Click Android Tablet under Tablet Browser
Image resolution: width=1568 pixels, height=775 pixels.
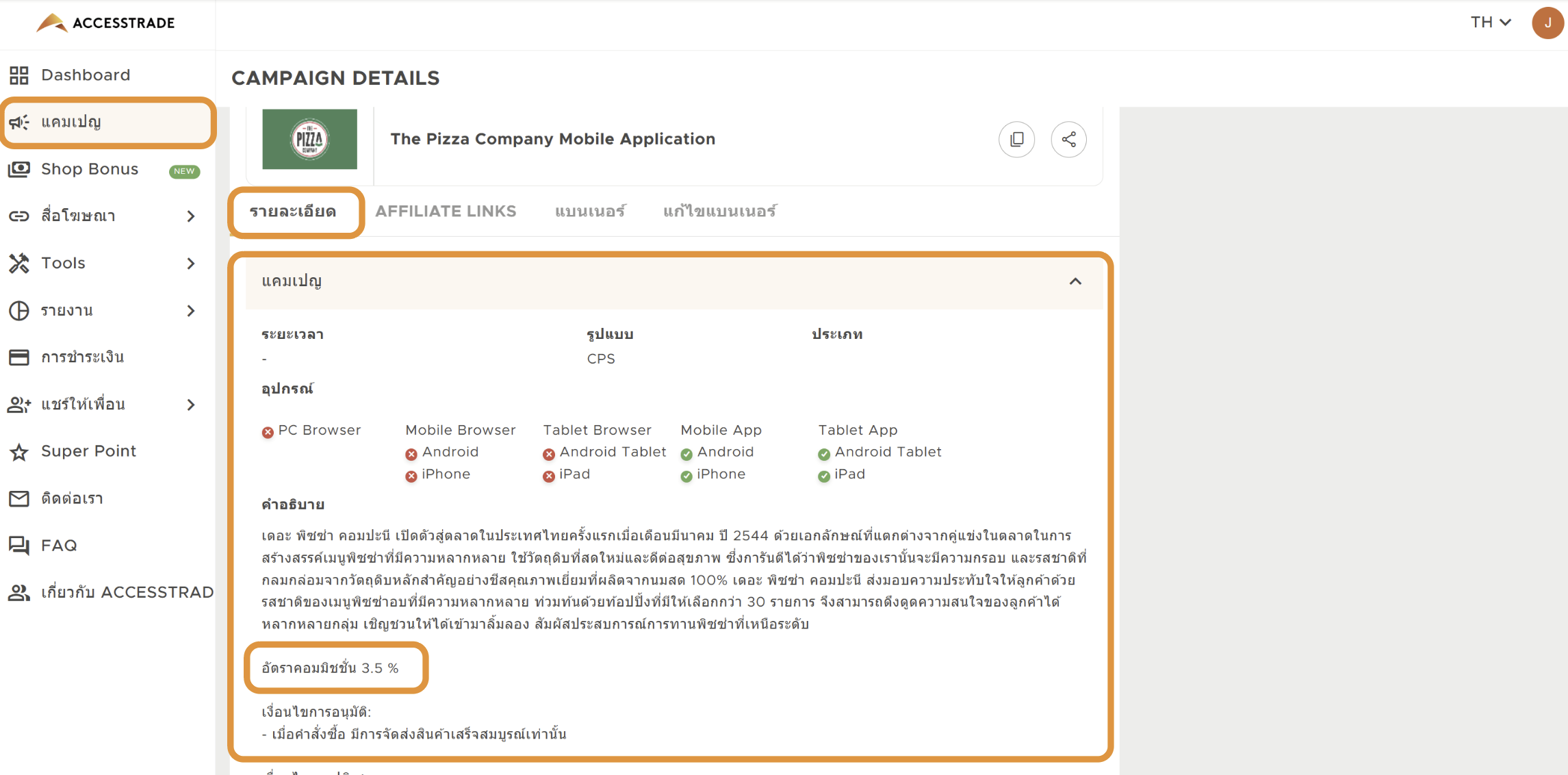pos(604,453)
